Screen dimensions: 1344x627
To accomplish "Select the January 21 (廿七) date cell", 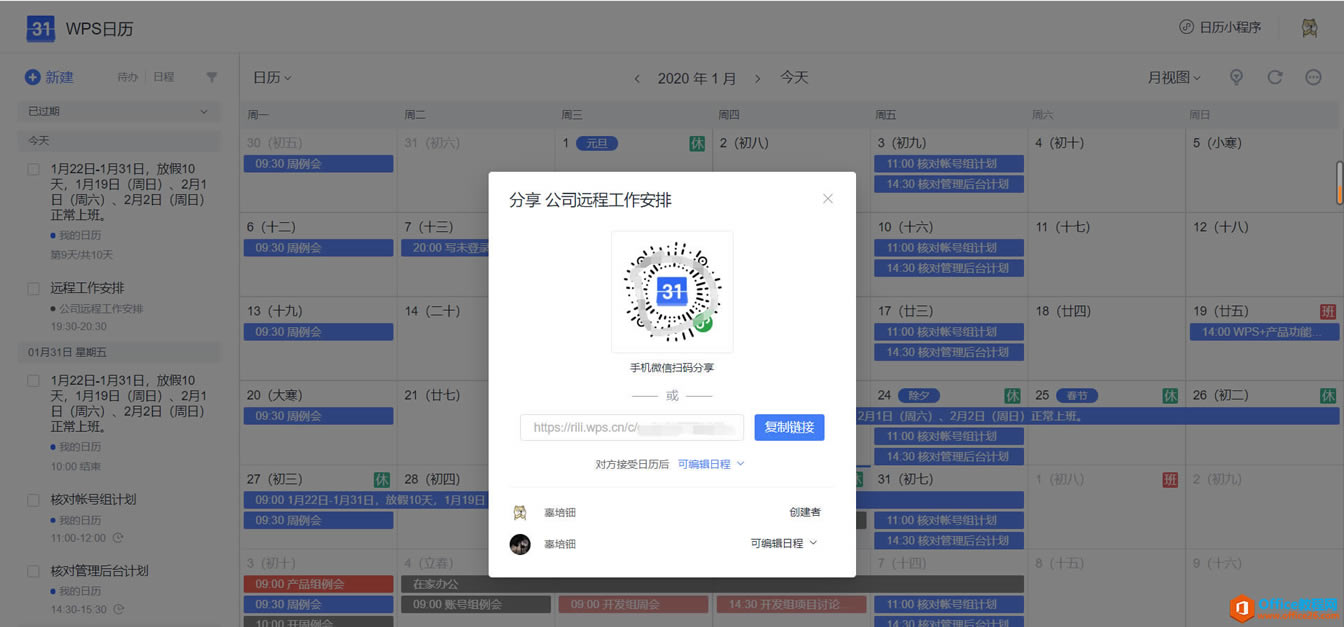I will (x=443, y=423).
